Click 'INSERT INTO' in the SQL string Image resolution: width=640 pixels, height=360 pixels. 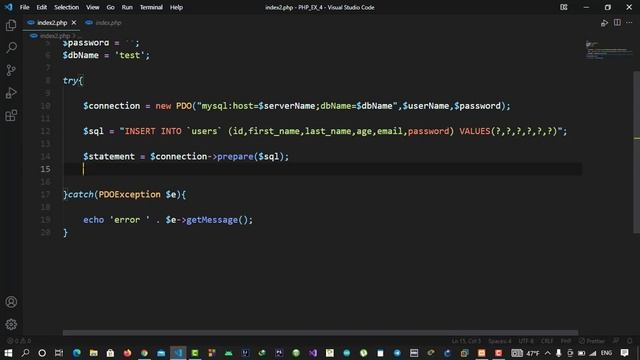click(x=153, y=131)
